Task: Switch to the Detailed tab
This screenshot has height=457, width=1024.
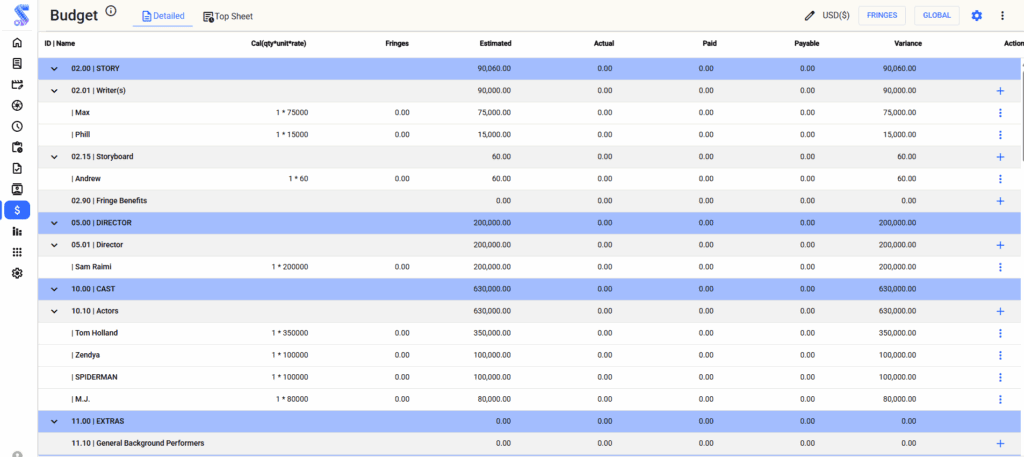Action: [x=163, y=16]
